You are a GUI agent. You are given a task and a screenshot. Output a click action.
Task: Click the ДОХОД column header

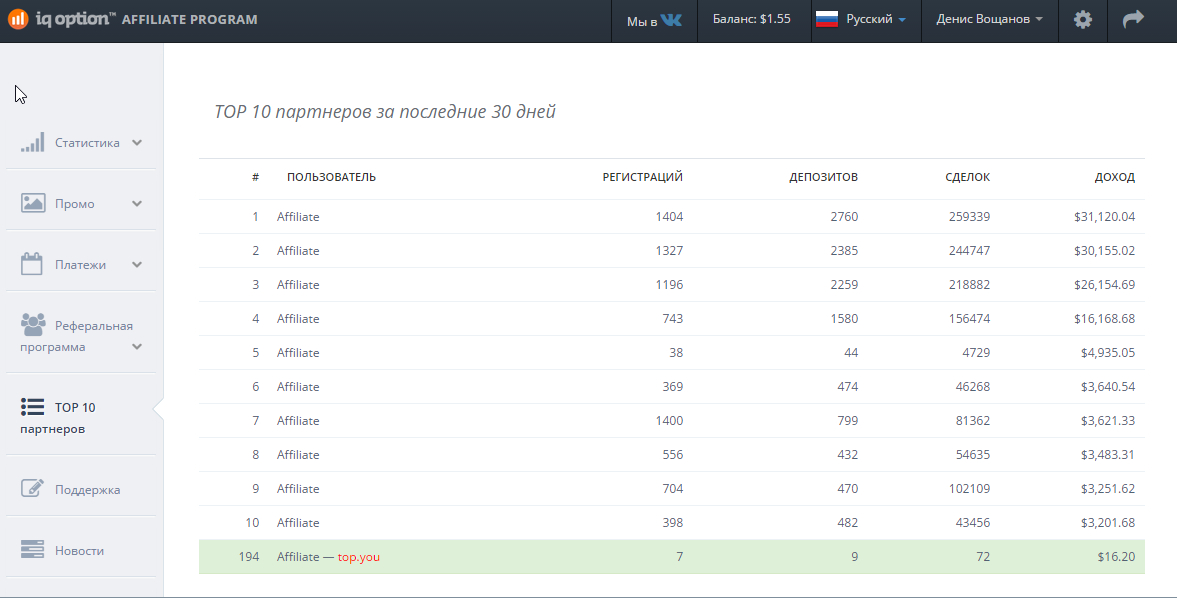tap(1114, 177)
